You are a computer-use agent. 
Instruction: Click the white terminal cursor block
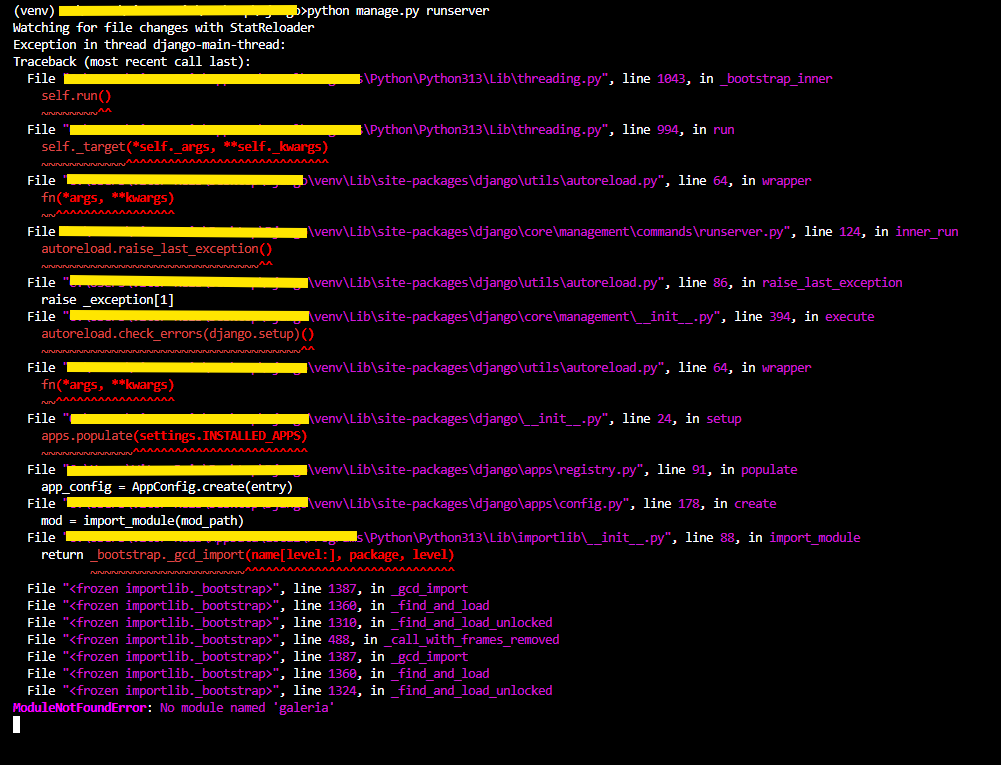(16, 724)
